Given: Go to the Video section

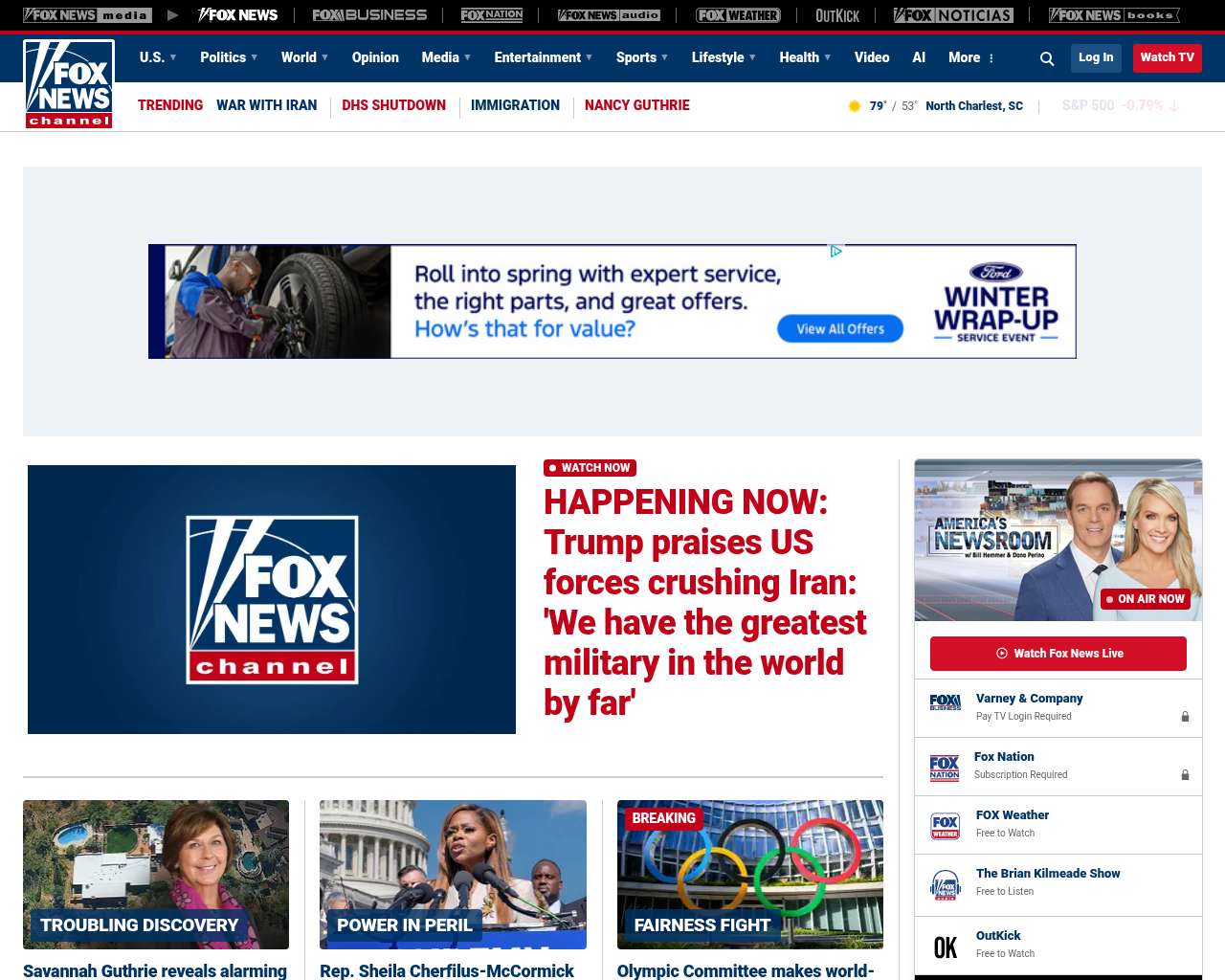Looking at the screenshot, I should coord(872,57).
